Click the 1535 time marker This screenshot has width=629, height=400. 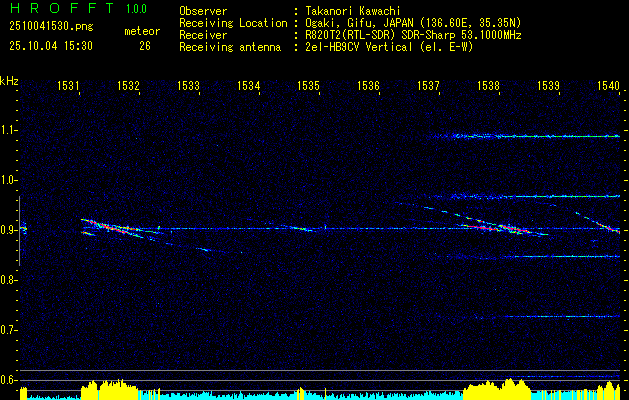pos(308,85)
